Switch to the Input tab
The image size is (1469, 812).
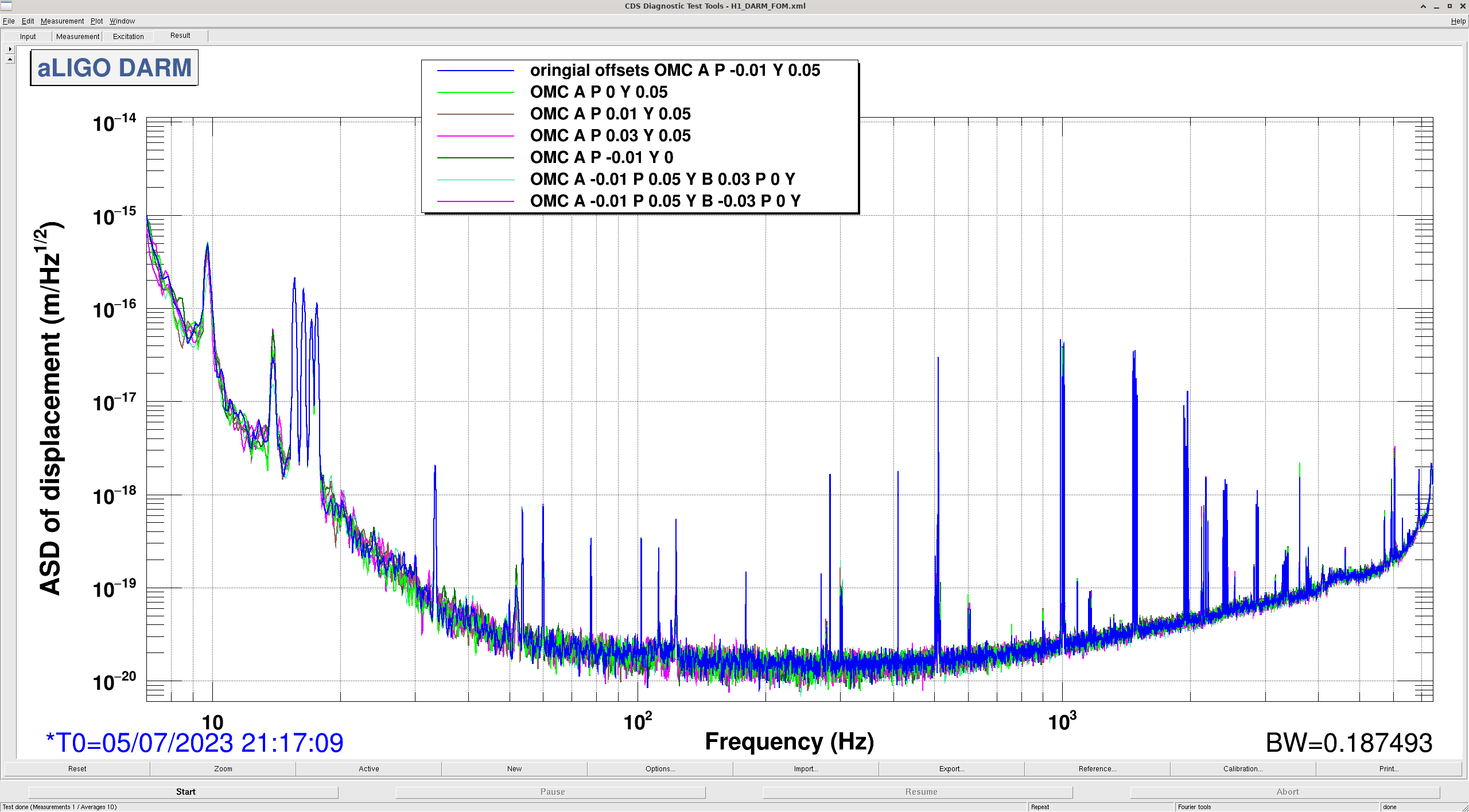[x=28, y=37]
